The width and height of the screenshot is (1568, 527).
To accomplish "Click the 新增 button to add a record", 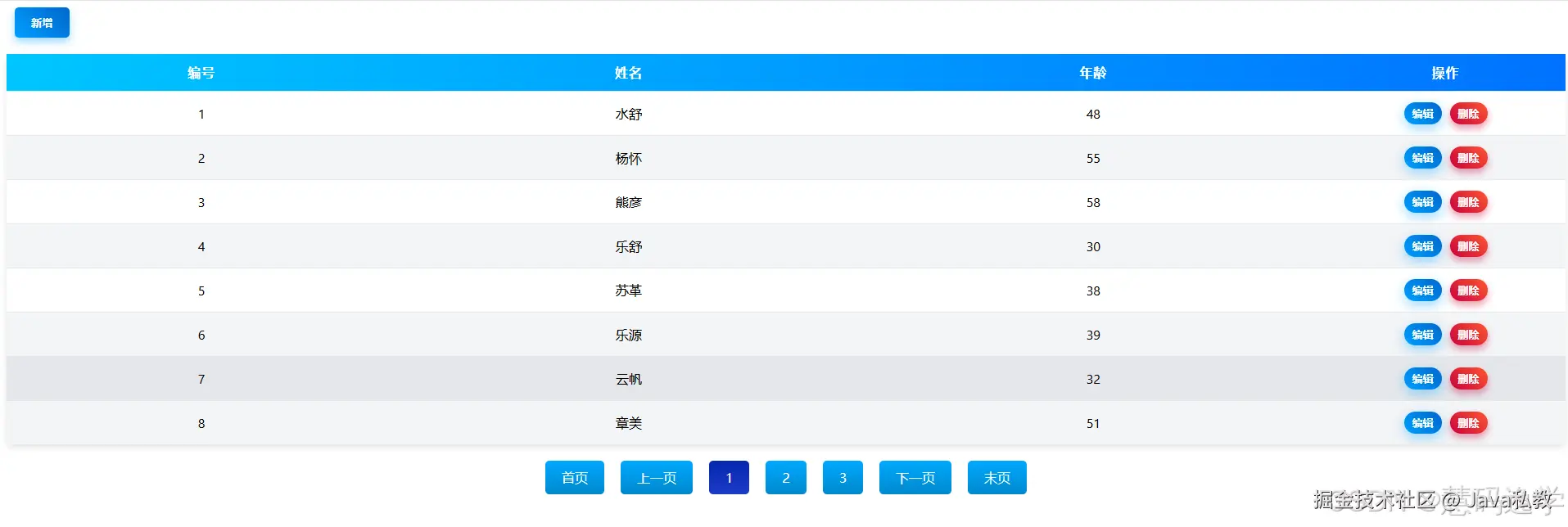I will [42, 23].
